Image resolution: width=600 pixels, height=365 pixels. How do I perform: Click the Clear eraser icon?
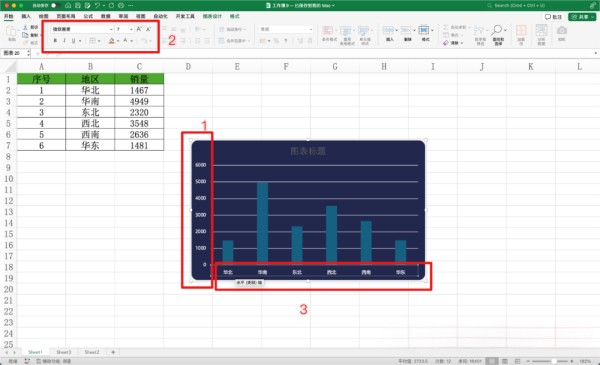[446, 43]
